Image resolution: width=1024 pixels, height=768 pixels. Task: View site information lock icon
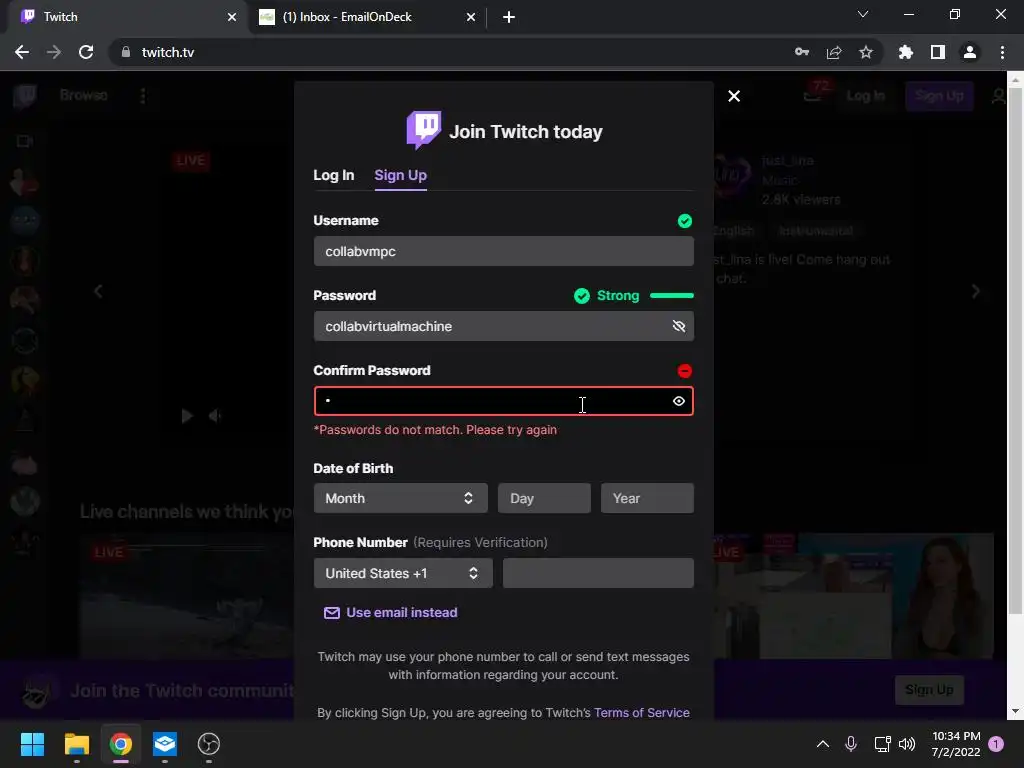[126, 52]
